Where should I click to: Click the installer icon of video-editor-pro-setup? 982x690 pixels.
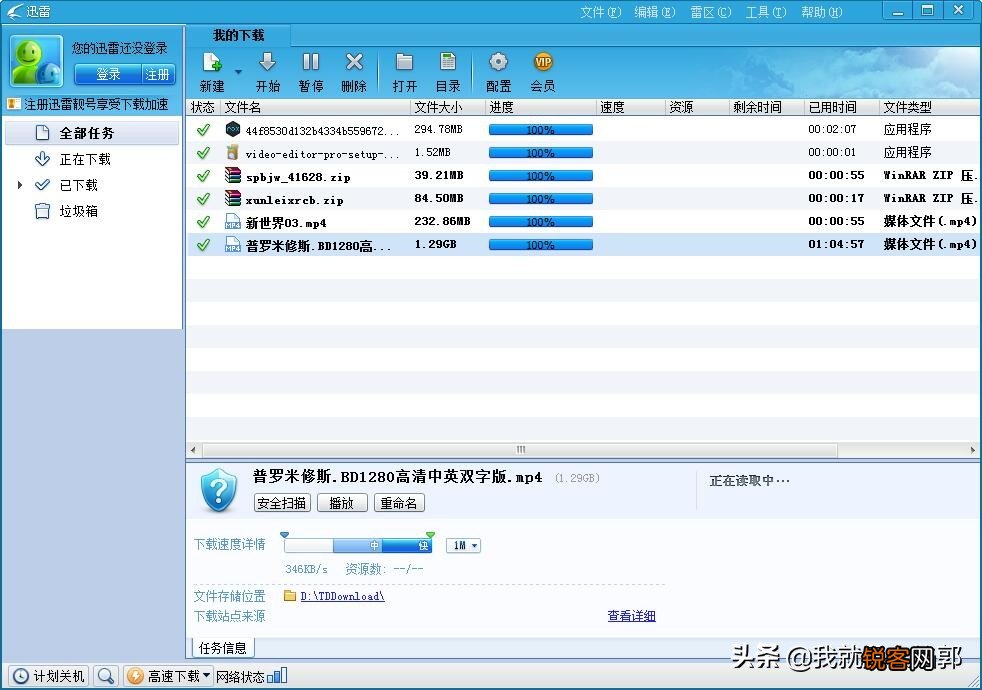pos(233,152)
